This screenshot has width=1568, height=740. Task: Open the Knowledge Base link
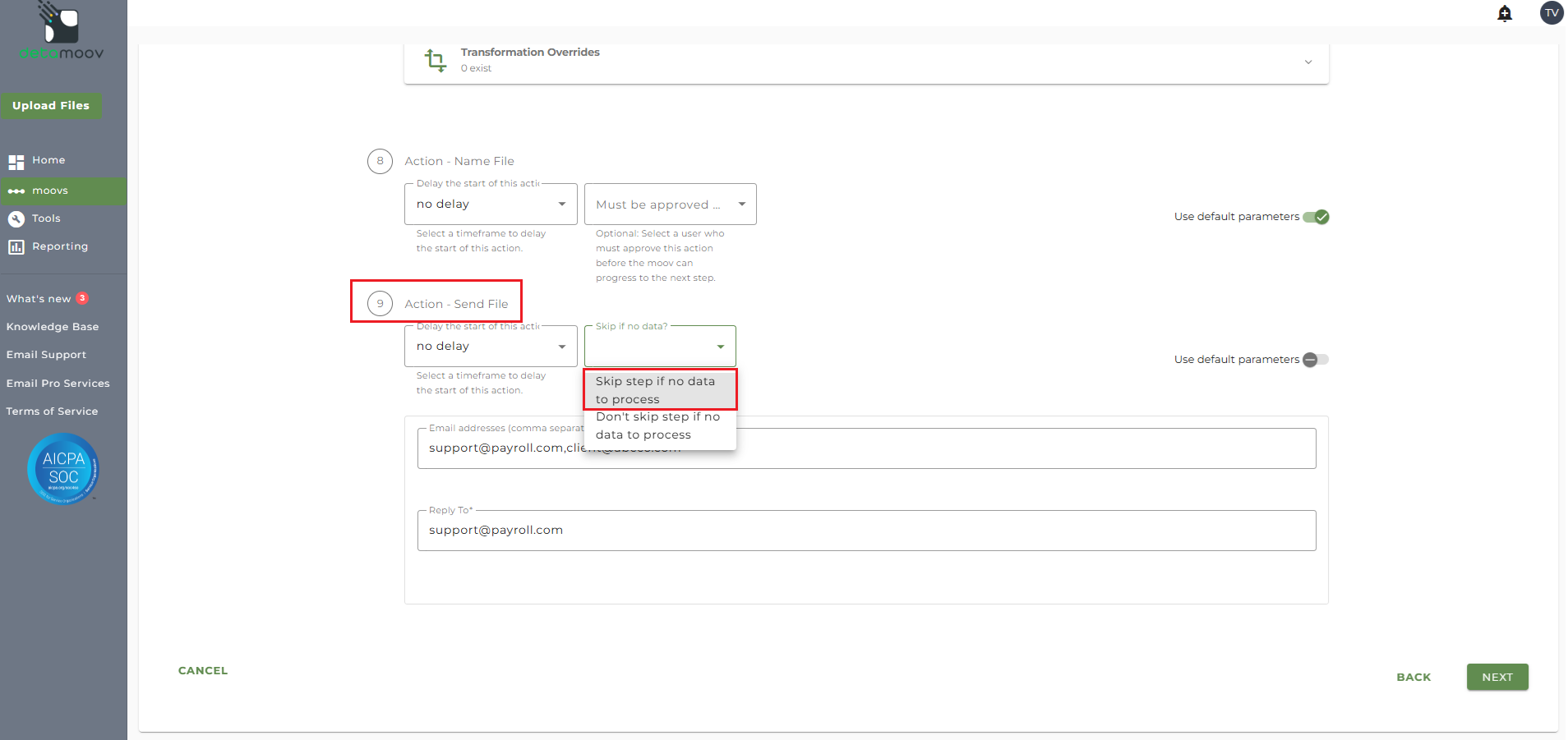pyautogui.click(x=53, y=327)
